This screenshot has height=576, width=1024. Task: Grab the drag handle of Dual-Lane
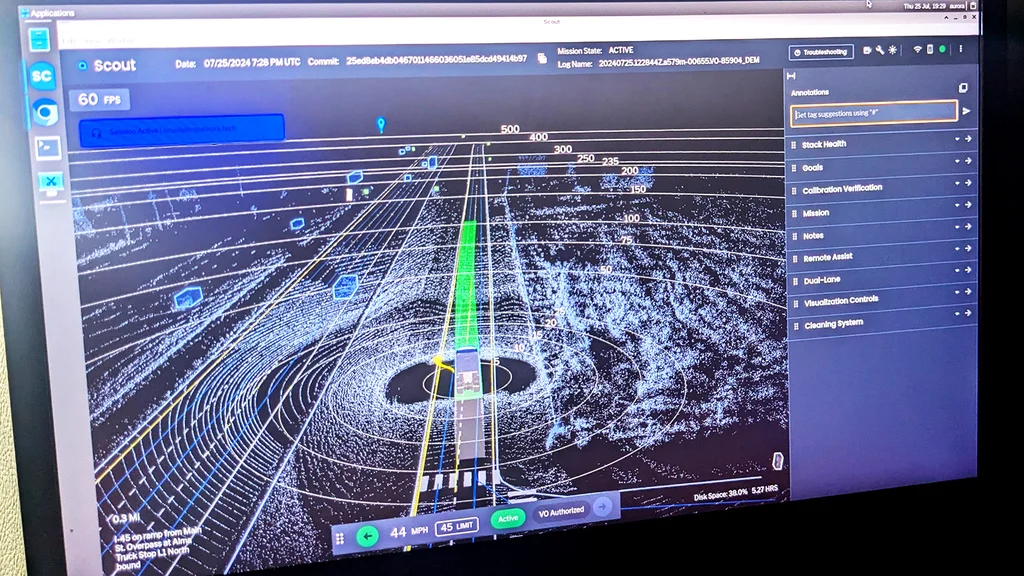pyautogui.click(x=795, y=281)
